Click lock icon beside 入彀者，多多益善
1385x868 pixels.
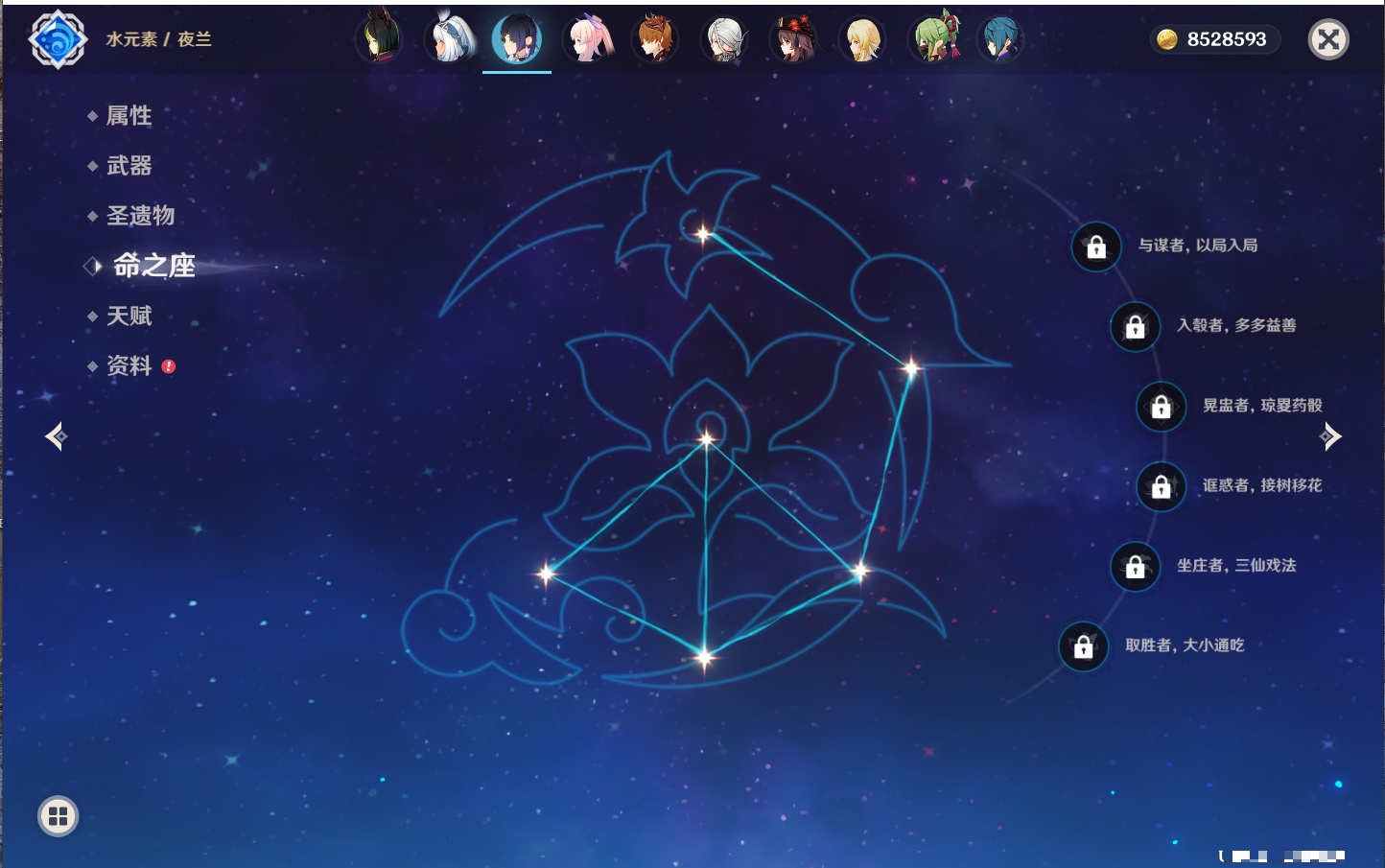(x=1136, y=327)
